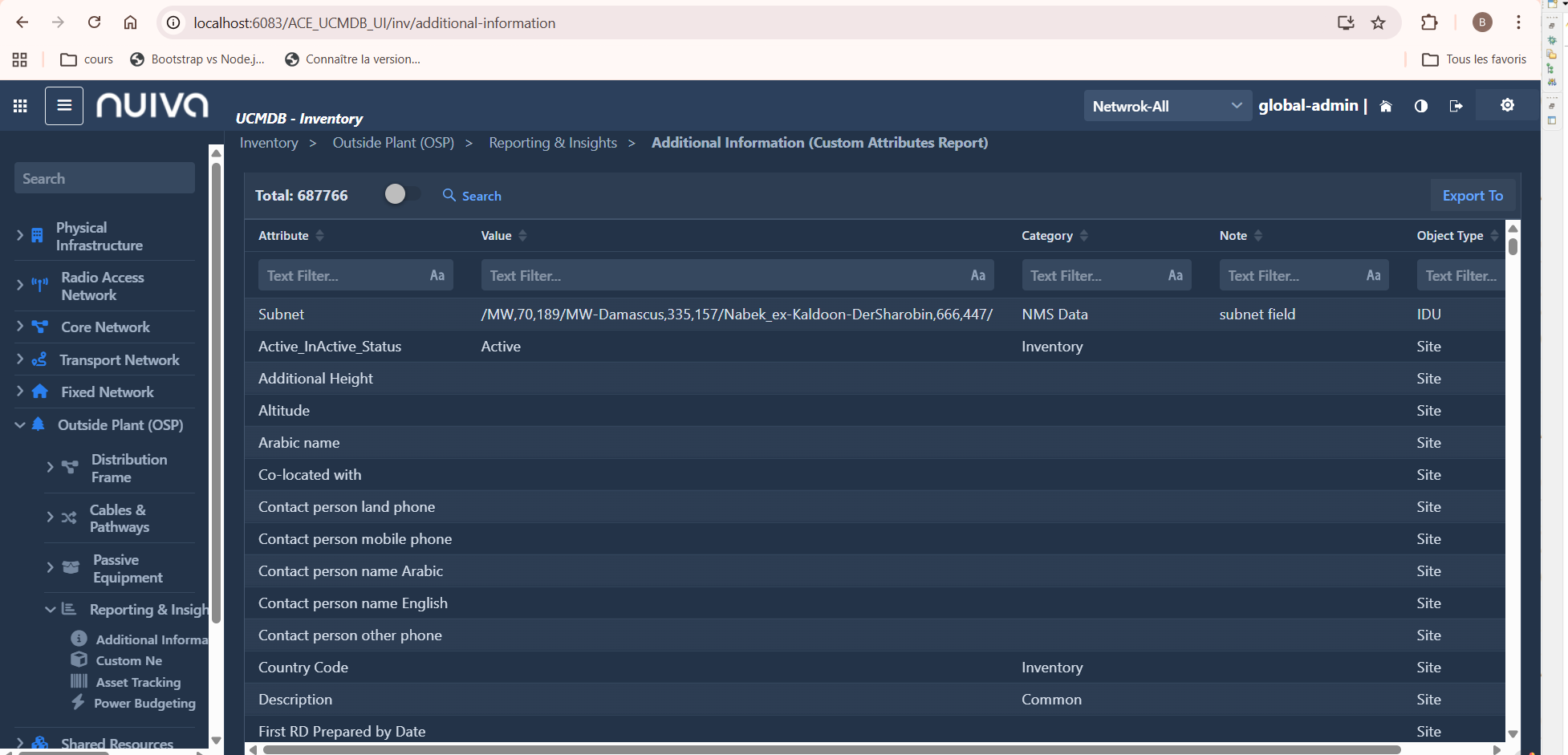
Task: Toggle dark/light contrast theme icon
Action: [1420, 106]
